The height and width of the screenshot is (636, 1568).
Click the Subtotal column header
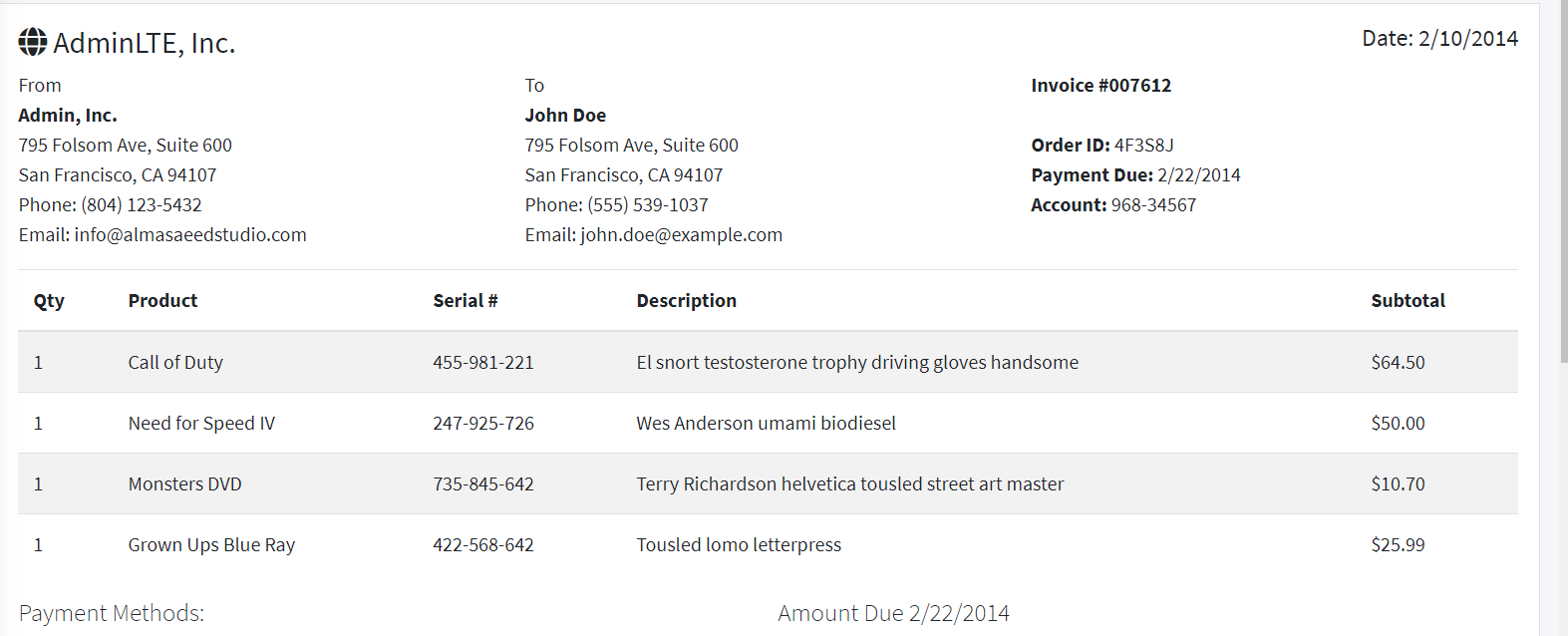(1409, 300)
